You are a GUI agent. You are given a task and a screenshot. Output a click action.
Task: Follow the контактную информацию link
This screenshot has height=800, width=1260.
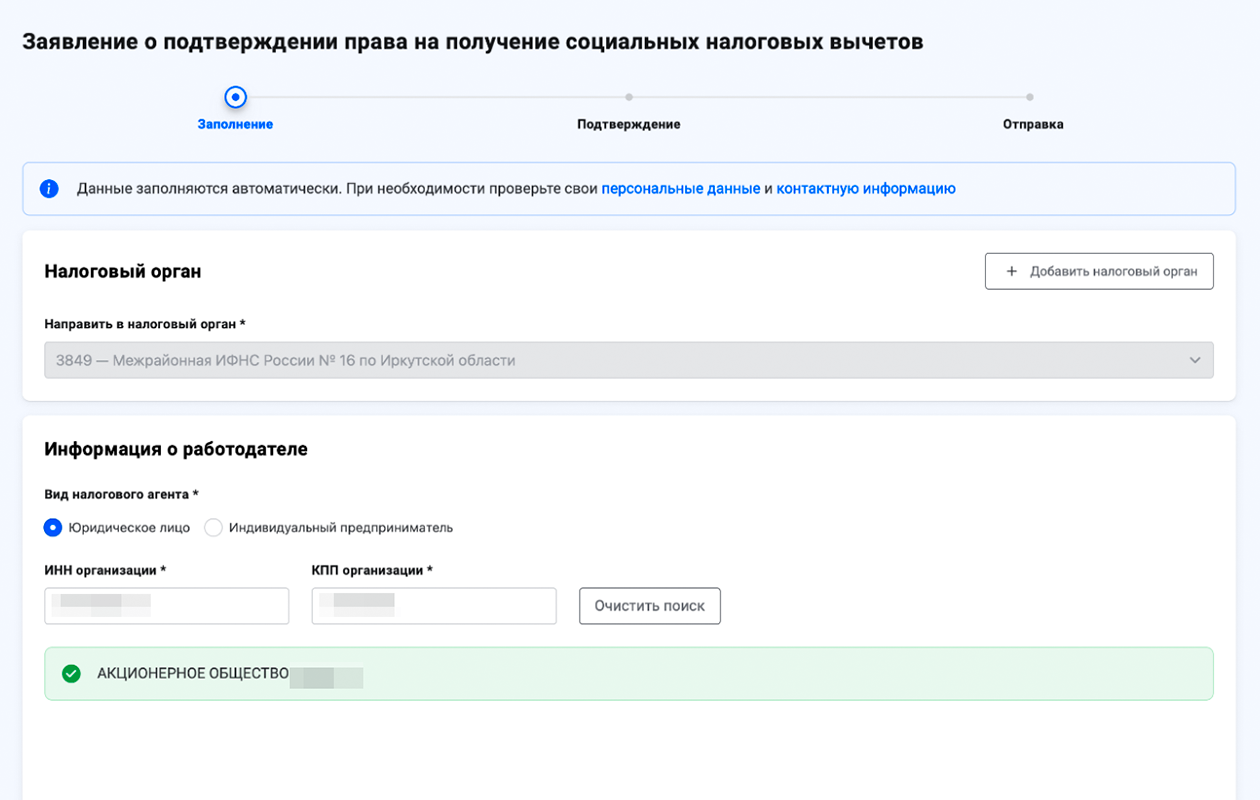pyautogui.click(x=865, y=189)
